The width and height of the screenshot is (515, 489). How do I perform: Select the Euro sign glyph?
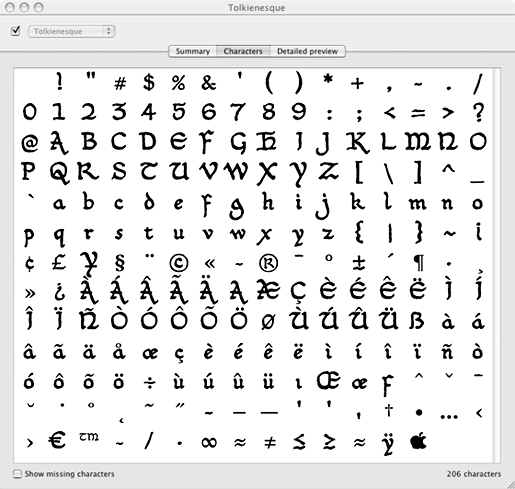point(57,440)
